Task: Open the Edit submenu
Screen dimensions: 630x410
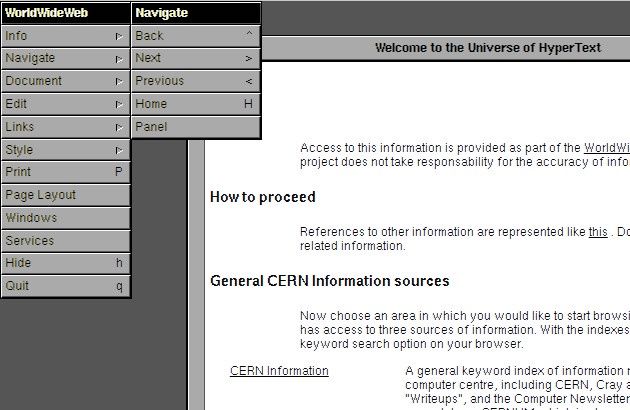Action: tap(65, 104)
